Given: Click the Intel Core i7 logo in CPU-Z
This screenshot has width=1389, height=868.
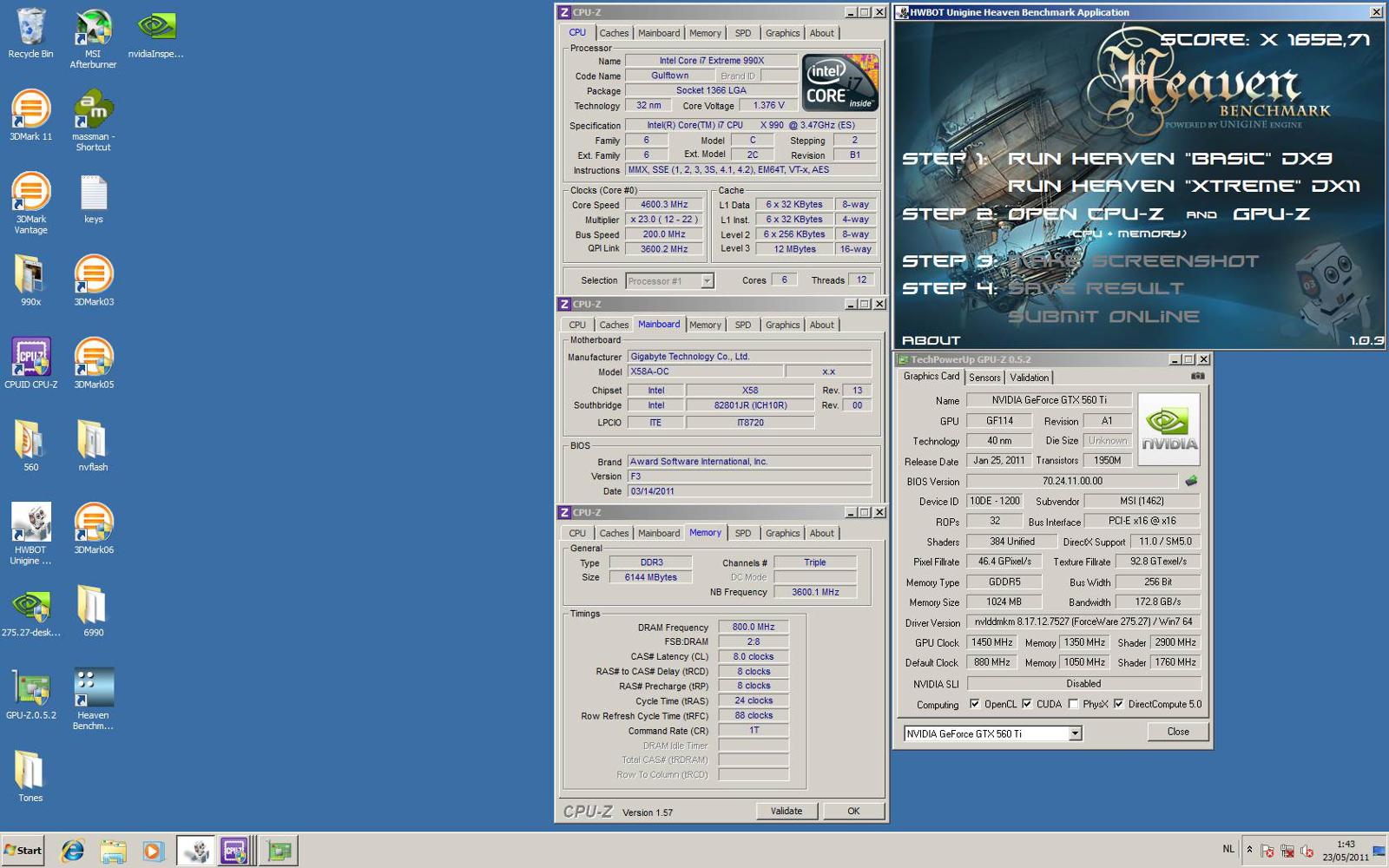Looking at the screenshot, I should click(x=840, y=82).
